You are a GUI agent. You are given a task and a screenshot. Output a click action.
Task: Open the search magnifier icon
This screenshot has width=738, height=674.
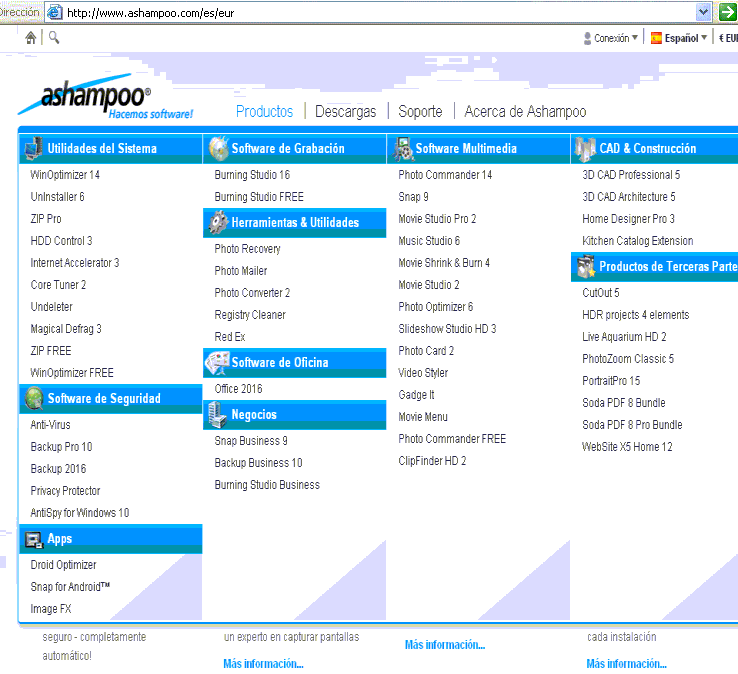(x=54, y=37)
